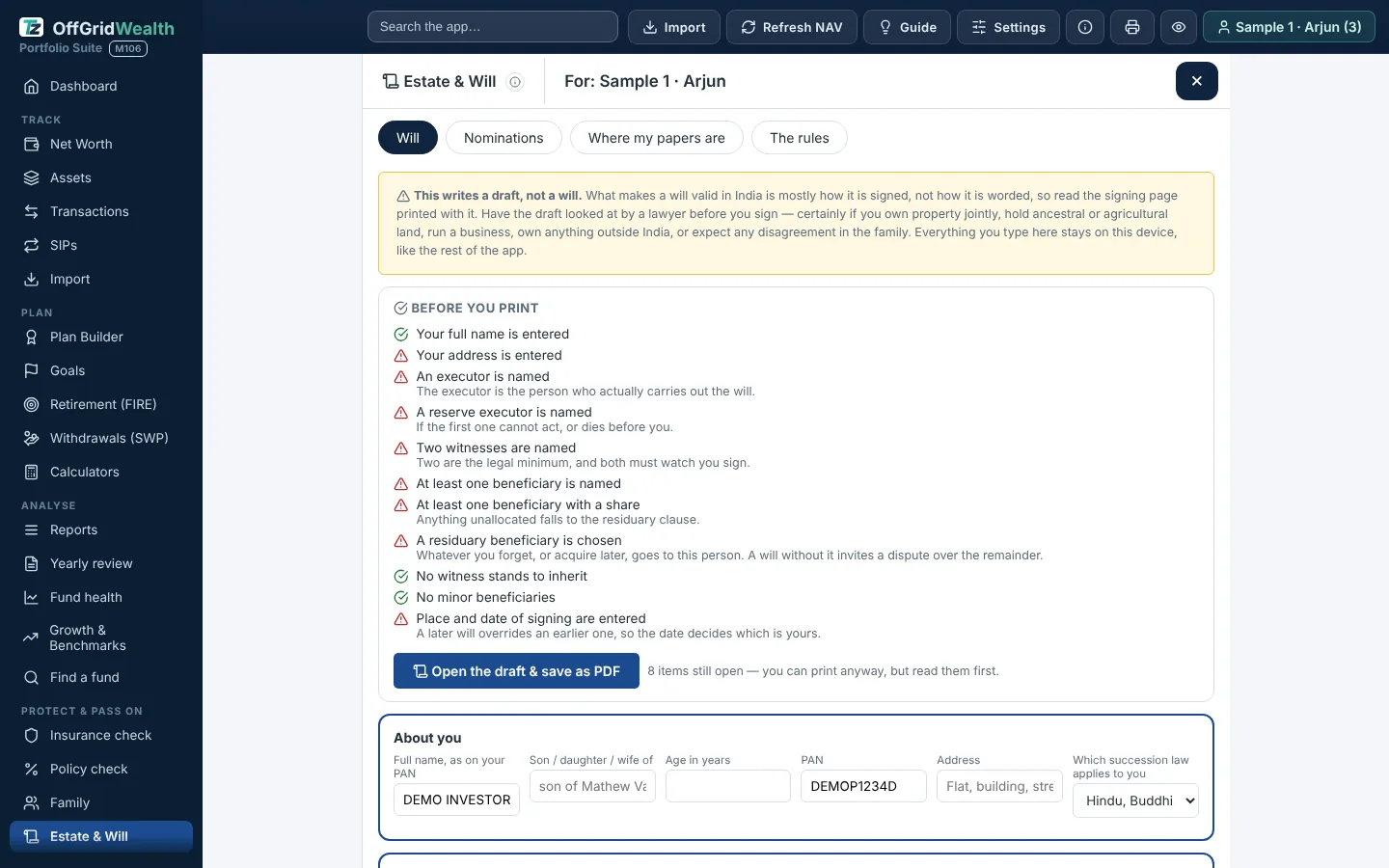Open Growth & Benchmarks in sidebar

coord(101,637)
